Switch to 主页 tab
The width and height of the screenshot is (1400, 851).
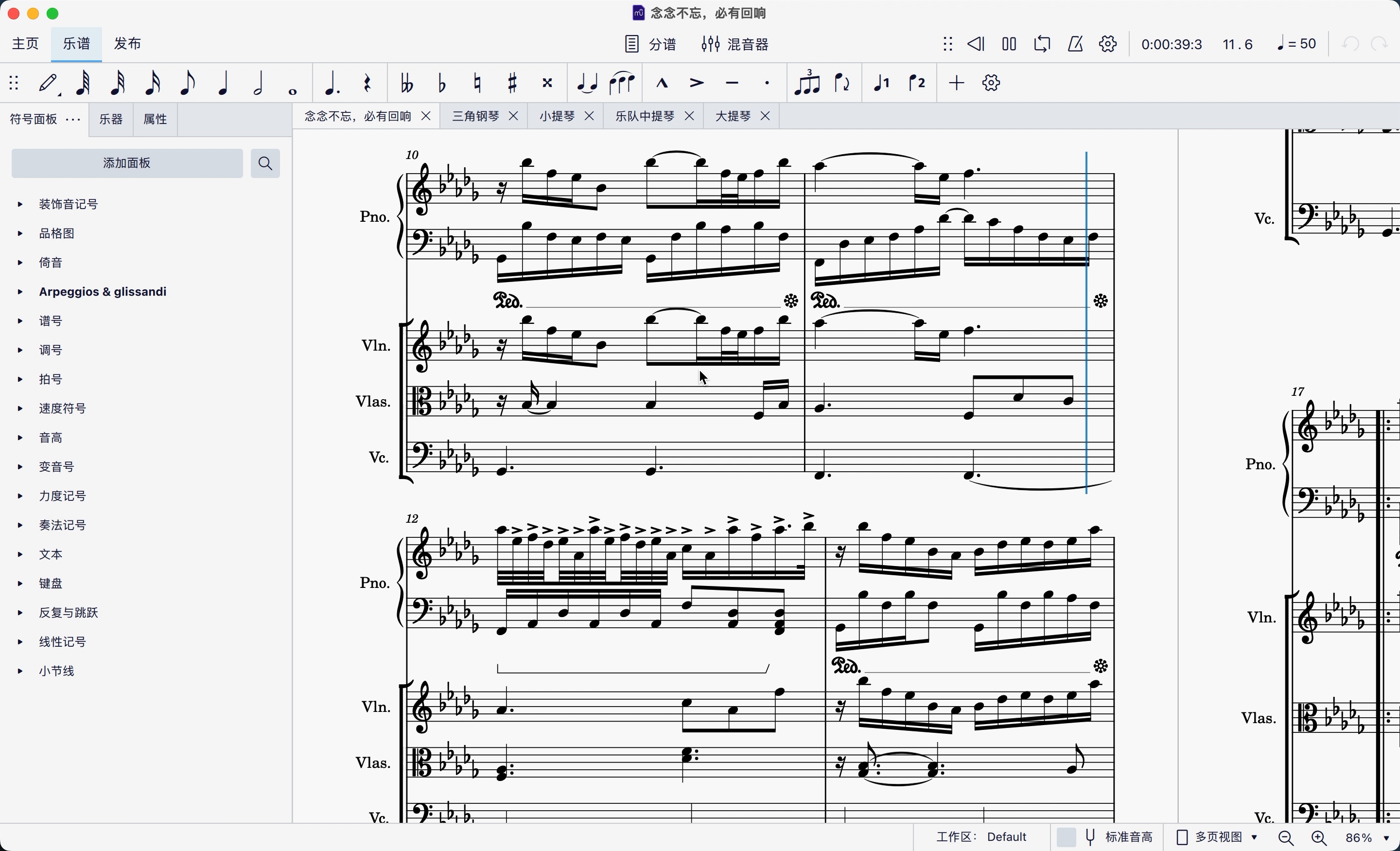pos(26,44)
